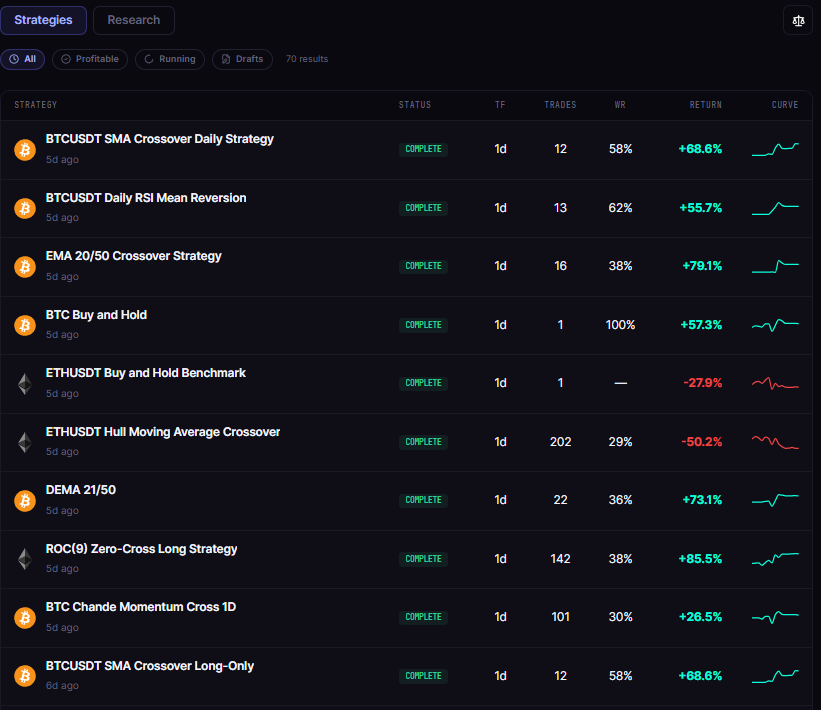Click the CURVE column header
The image size is (821, 710).
click(785, 105)
